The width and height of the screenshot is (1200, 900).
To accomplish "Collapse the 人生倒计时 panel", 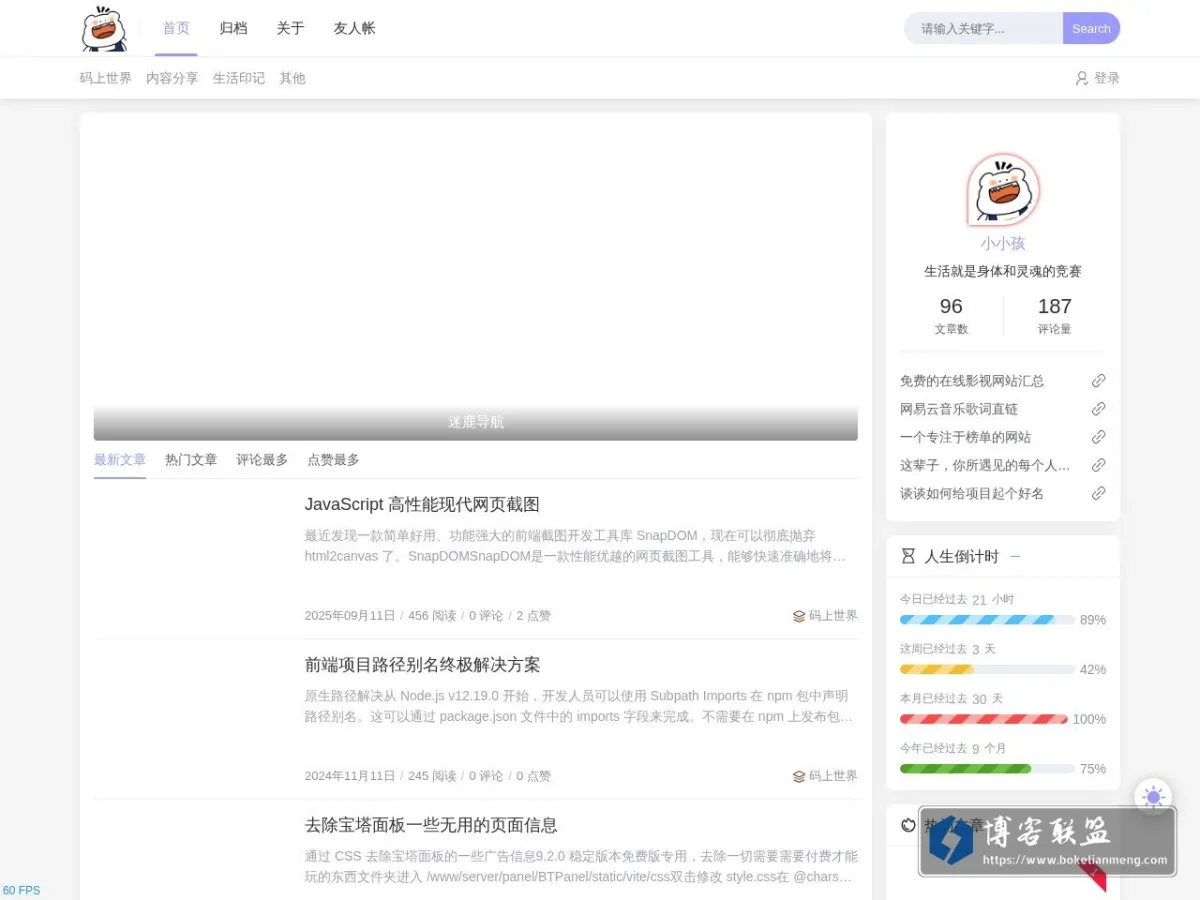I will point(1015,556).
